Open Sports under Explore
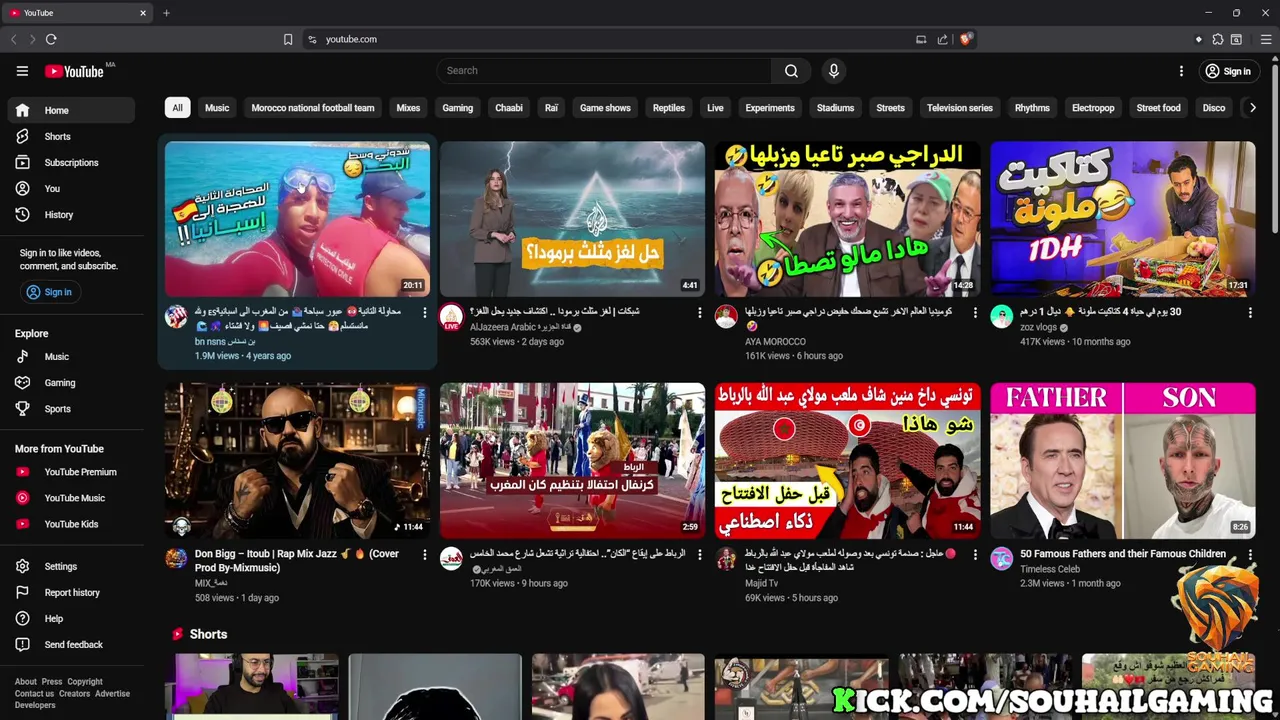Screen dimensions: 1280x720 click(71, 408)
